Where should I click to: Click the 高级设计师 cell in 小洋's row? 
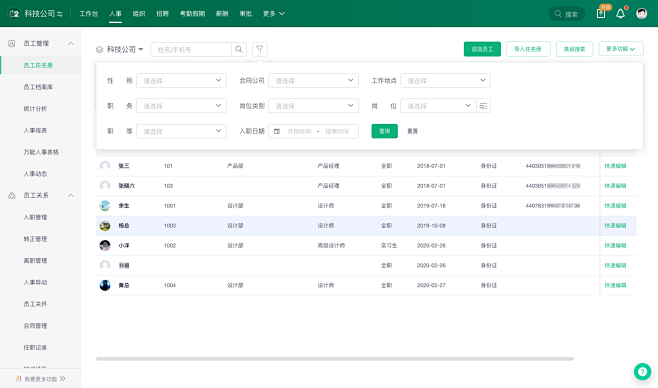(x=331, y=245)
